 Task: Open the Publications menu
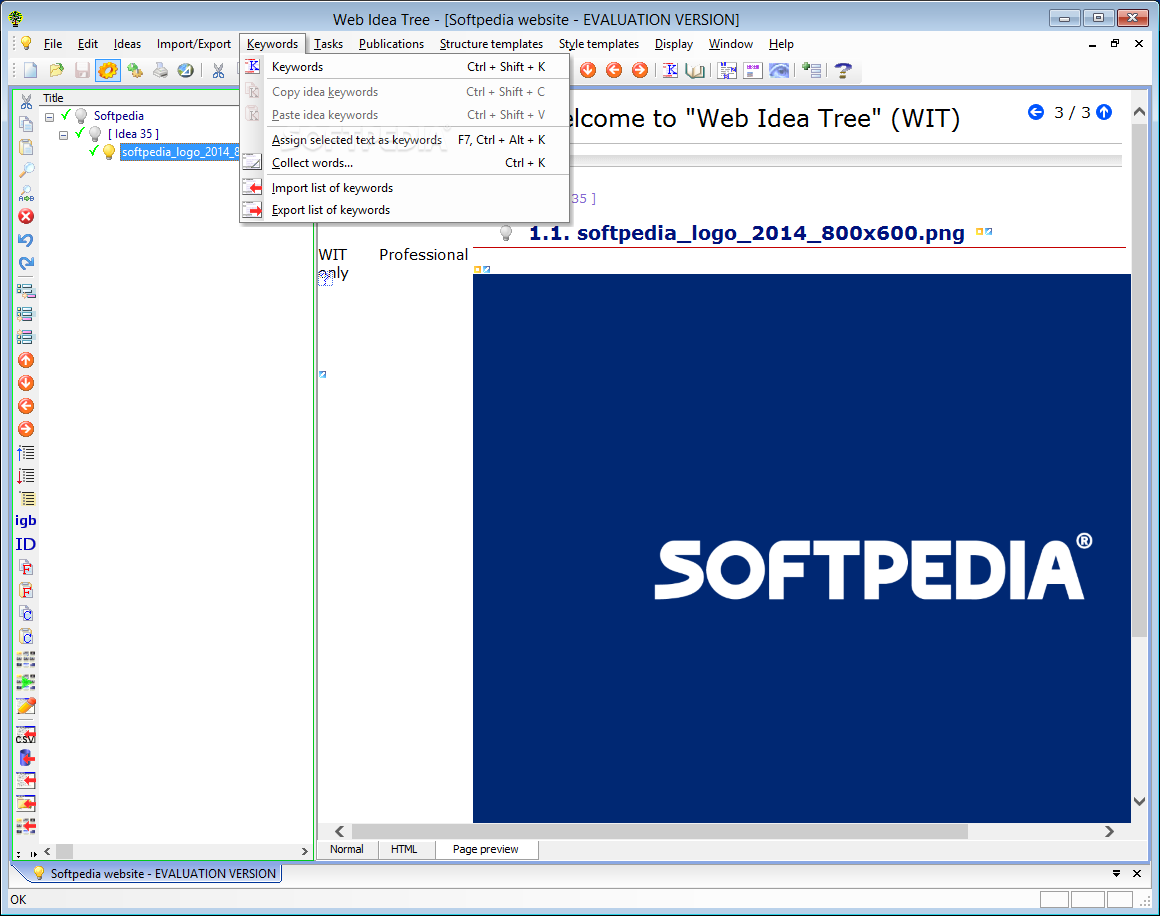pyautogui.click(x=391, y=44)
